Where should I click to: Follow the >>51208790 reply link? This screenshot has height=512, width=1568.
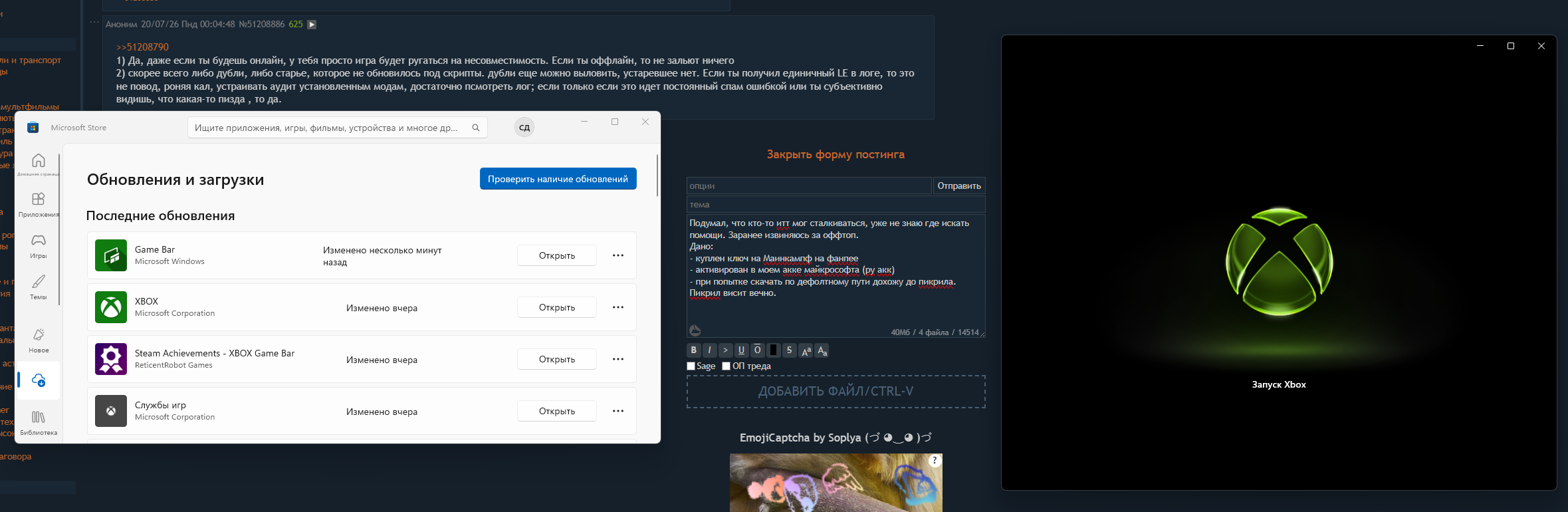coord(142,47)
